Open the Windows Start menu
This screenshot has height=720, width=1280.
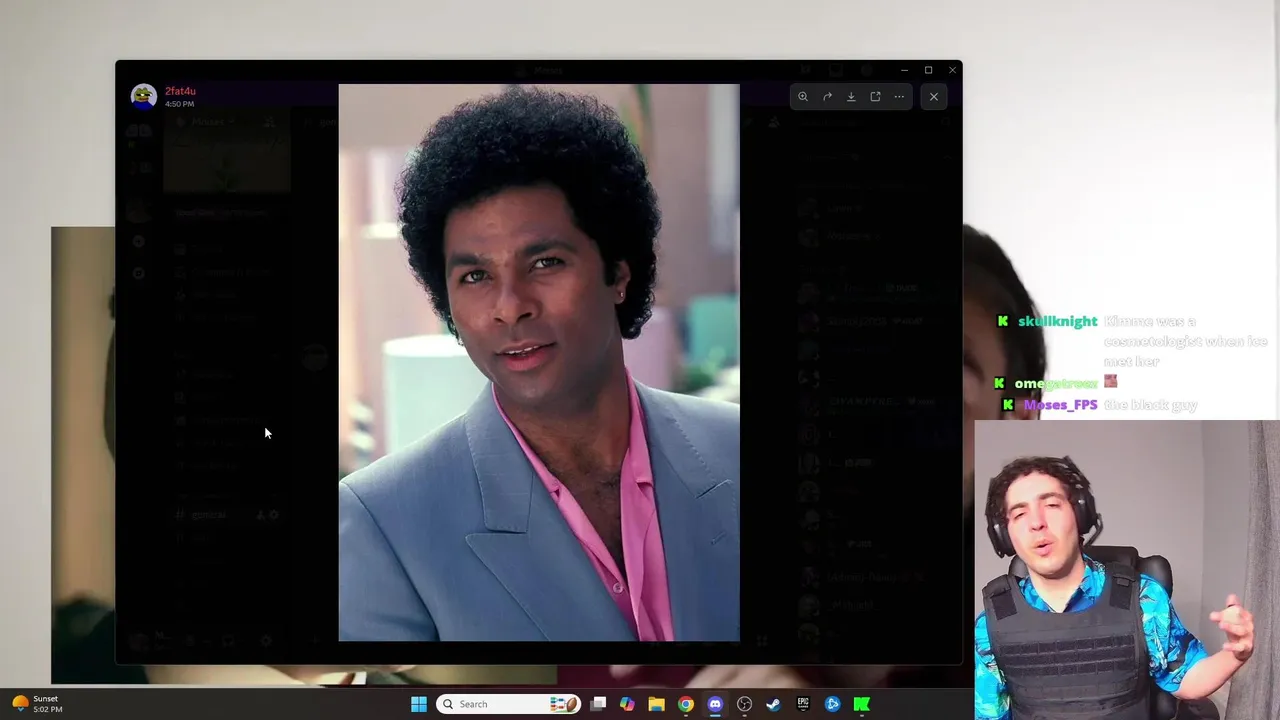tap(419, 704)
